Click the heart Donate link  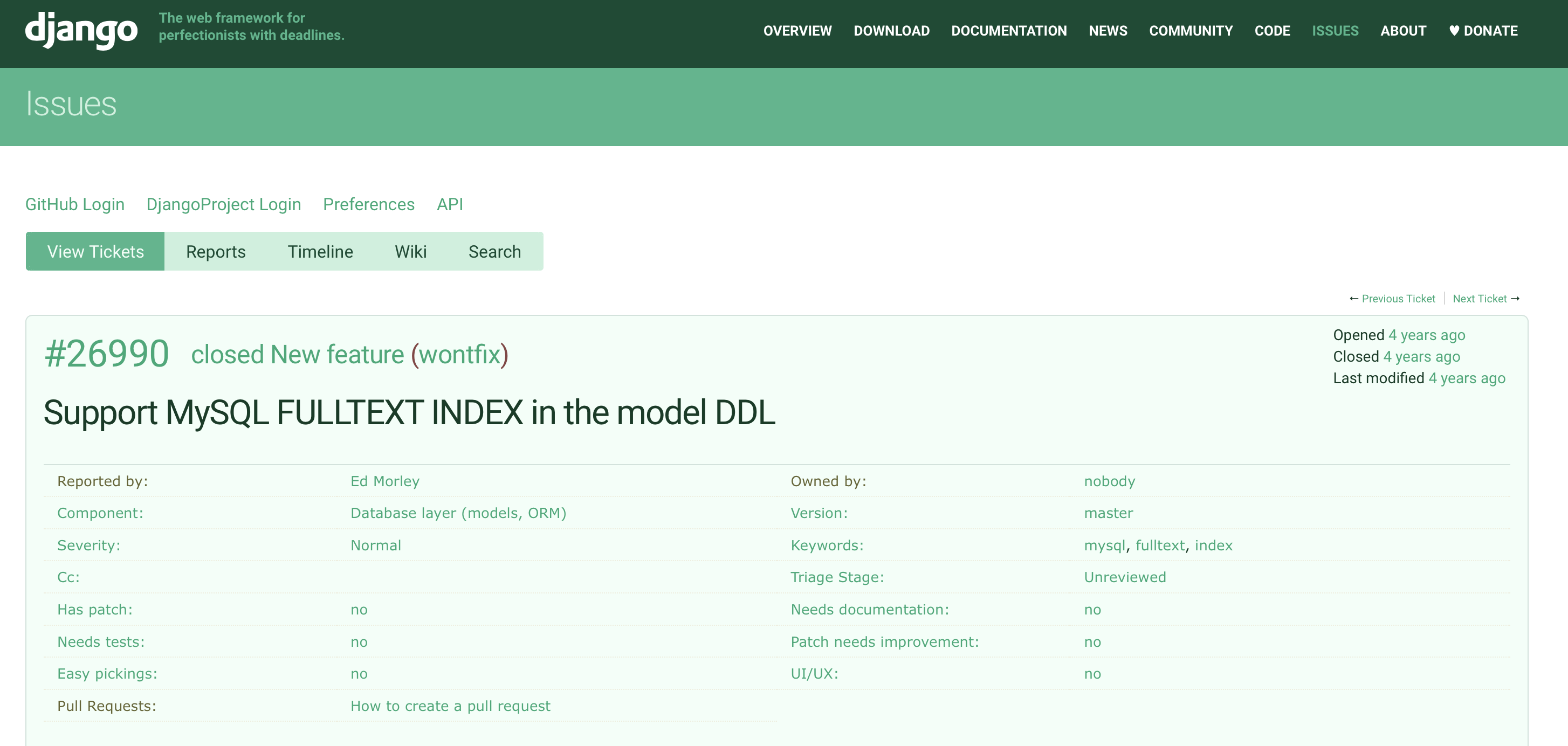pyautogui.click(x=1483, y=30)
